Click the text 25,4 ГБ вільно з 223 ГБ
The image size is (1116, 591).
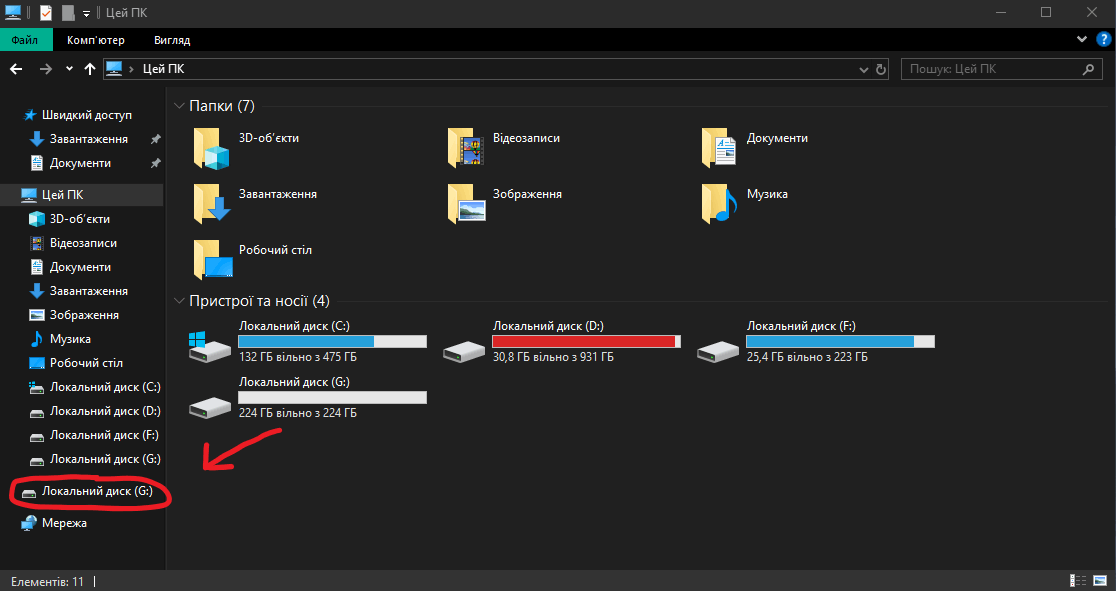pos(807,357)
